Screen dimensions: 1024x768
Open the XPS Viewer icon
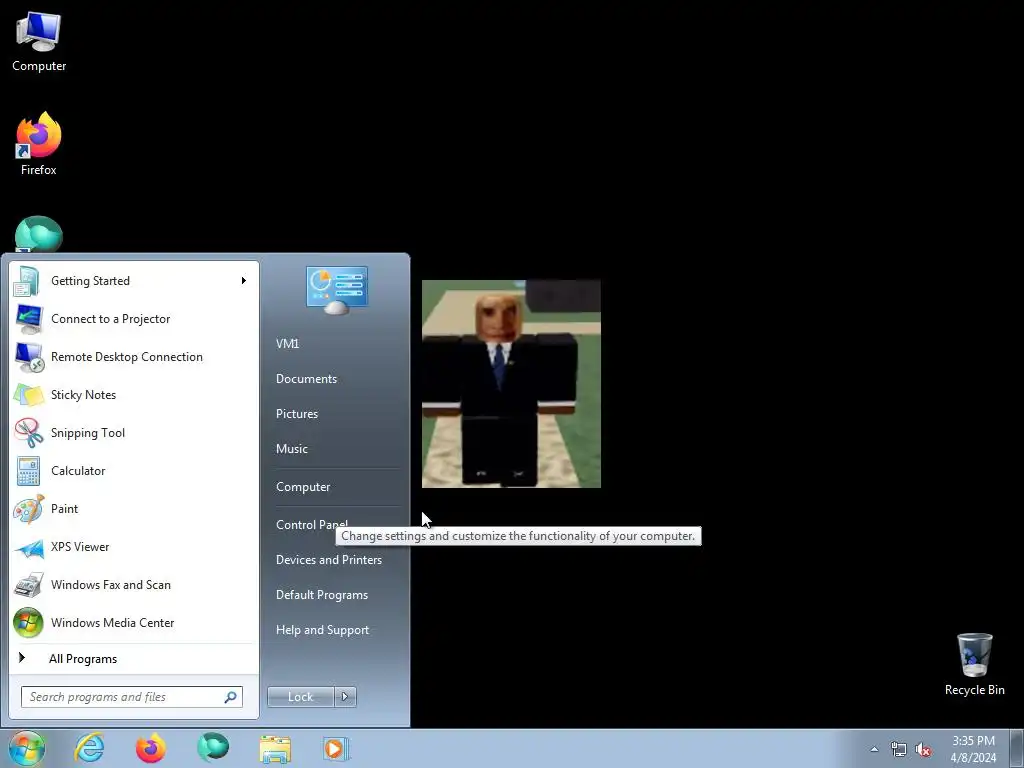pos(28,547)
